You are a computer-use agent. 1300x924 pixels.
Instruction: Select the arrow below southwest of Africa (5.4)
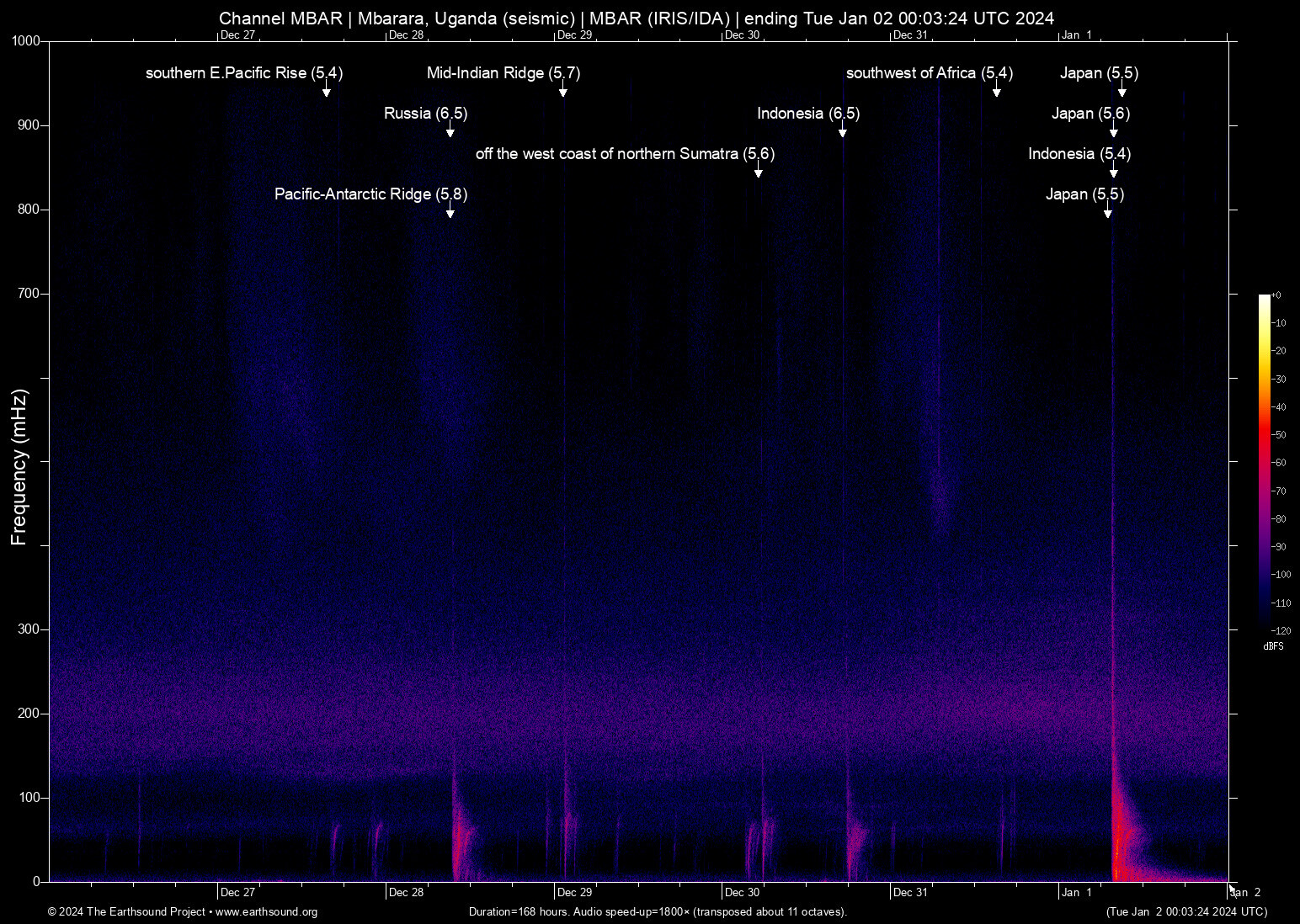coord(996,91)
